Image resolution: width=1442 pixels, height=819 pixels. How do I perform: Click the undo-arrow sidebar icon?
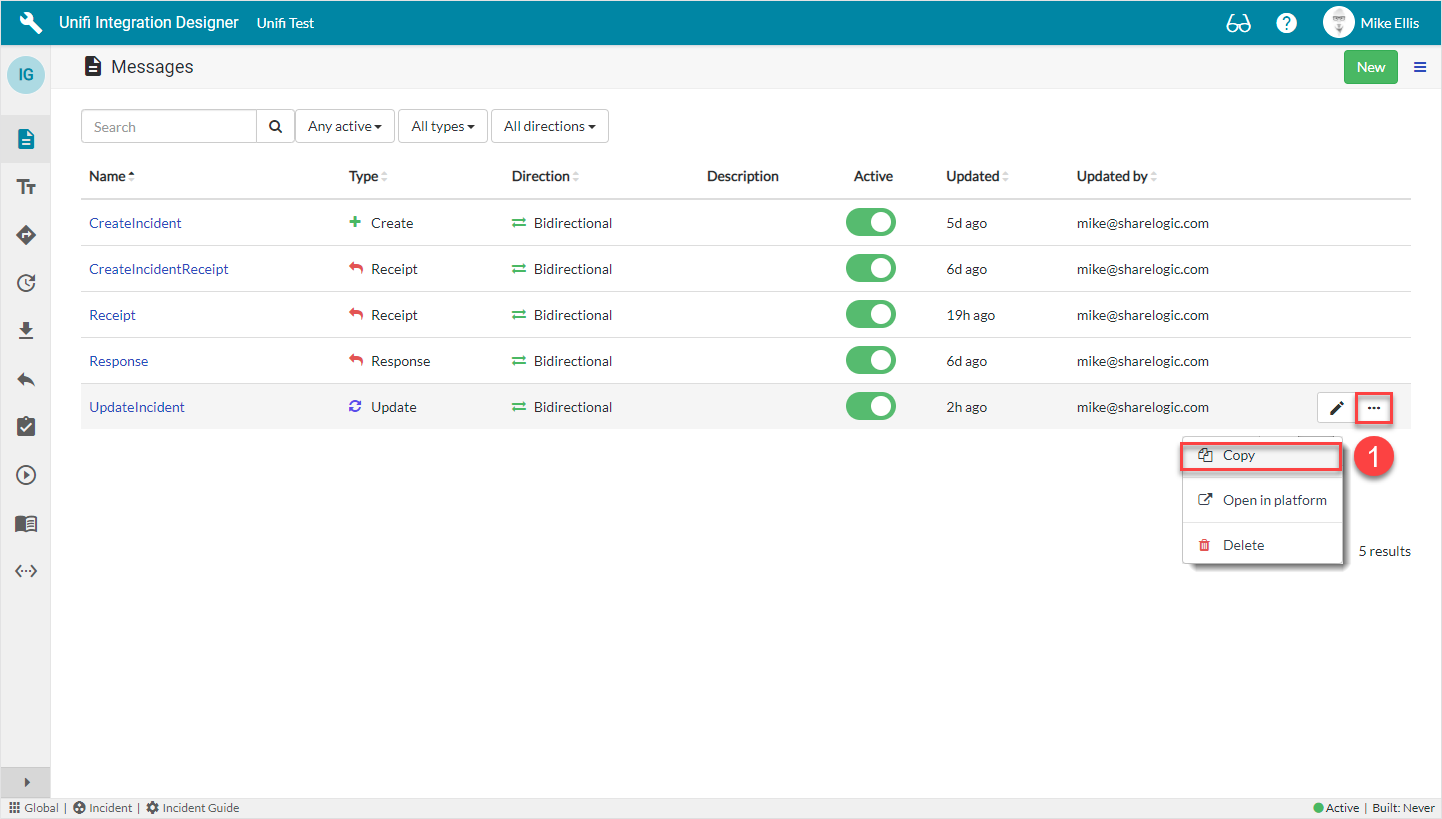[25, 378]
